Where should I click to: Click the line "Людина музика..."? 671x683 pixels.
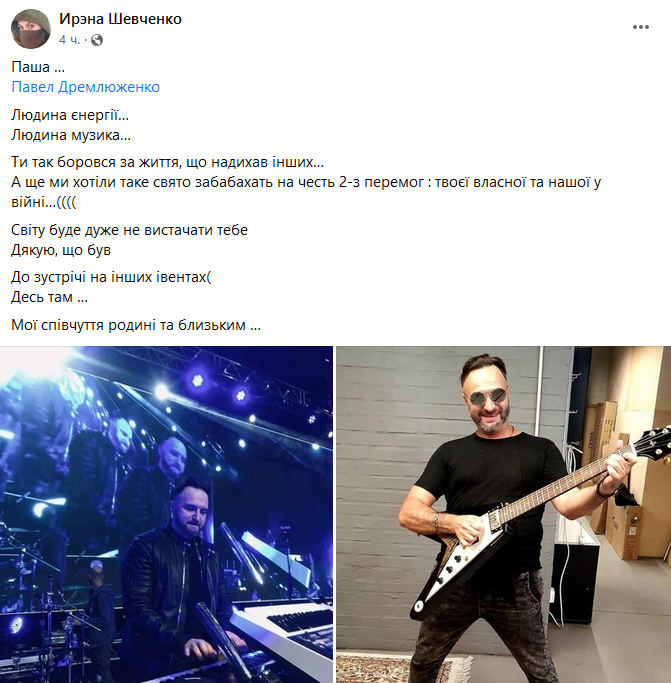71,135
